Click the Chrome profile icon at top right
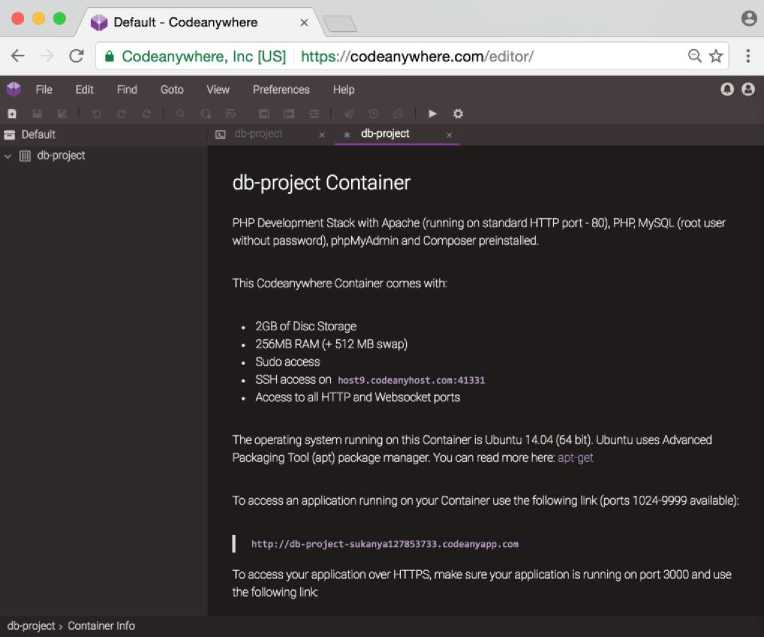Image resolution: width=764 pixels, height=637 pixels. [x=749, y=19]
